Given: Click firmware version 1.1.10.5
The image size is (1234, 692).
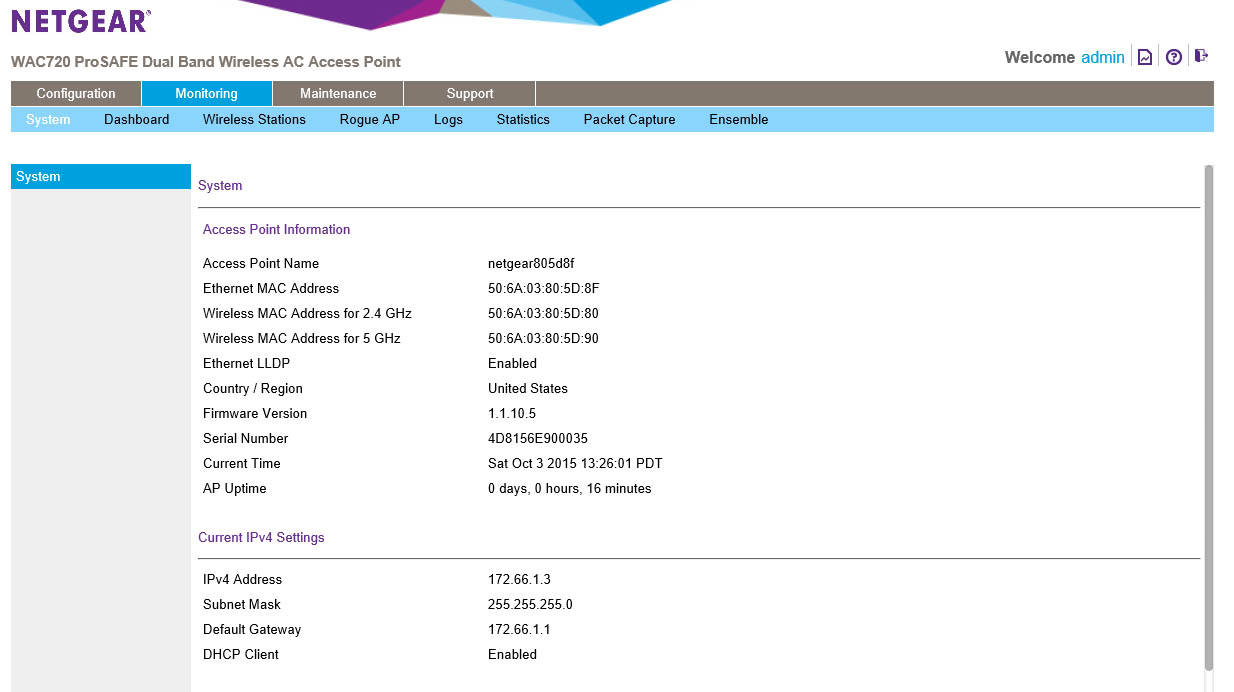Looking at the screenshot, I should click(512, 413).
